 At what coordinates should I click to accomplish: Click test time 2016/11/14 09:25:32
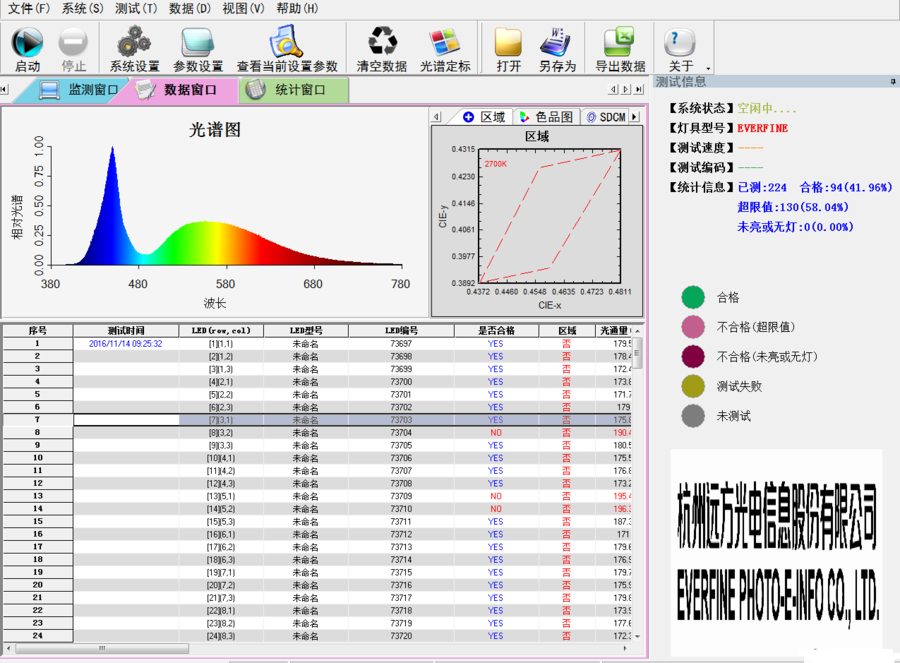(126, 344)
